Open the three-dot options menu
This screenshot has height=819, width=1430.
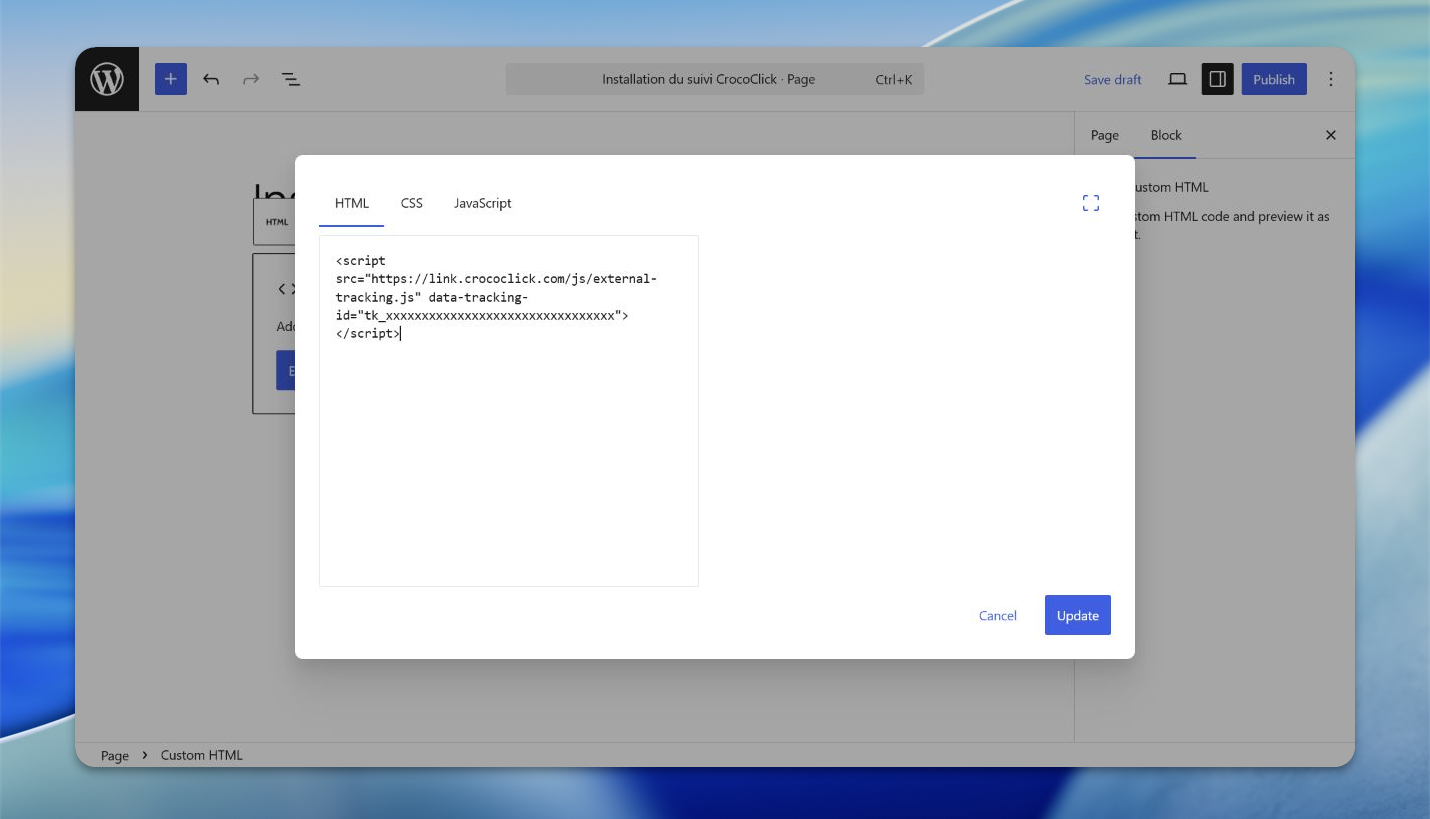[1330, 79]
